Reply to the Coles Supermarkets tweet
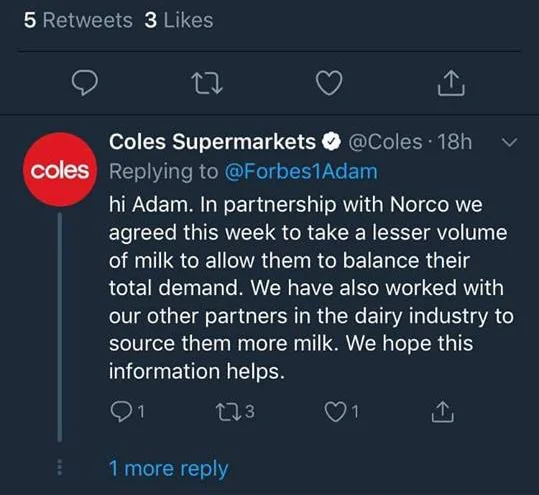Screen dimensions: 539x495 (127, 411)
